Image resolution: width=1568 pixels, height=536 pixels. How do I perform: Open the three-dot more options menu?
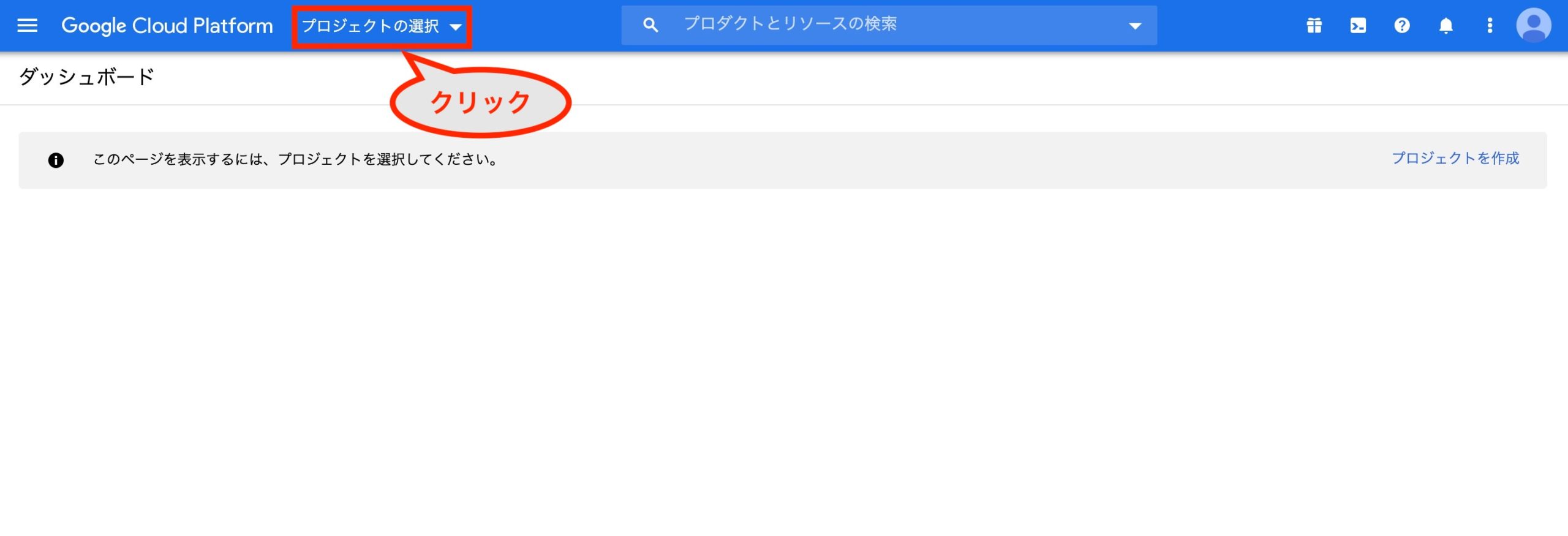pos(1490,26)
